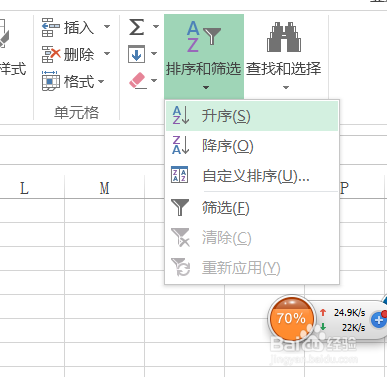
Task: Open the Delete (删除) dropdown arrow
Action: tap(107, 53)
